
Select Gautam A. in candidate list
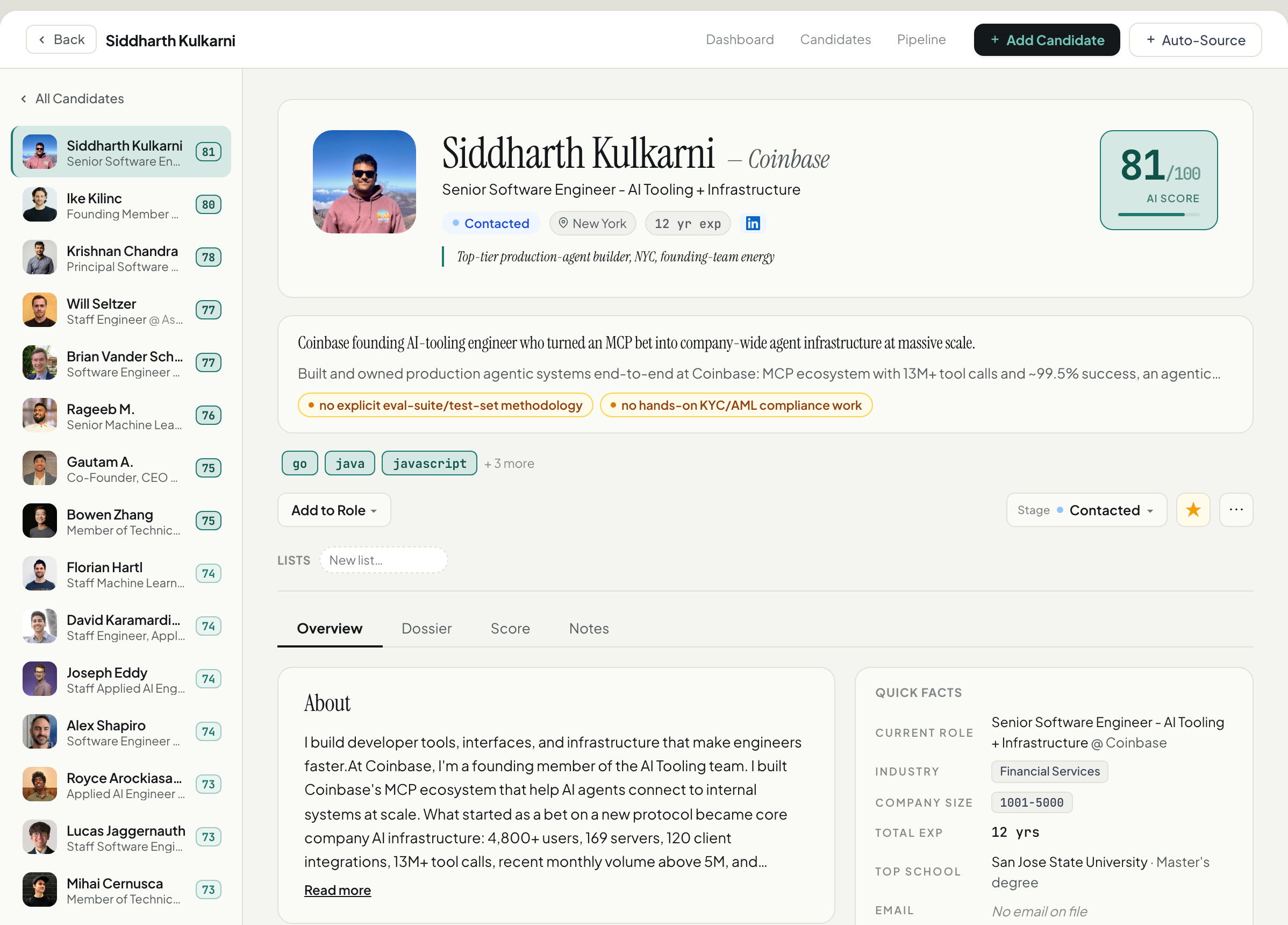(x=121, y=469)
